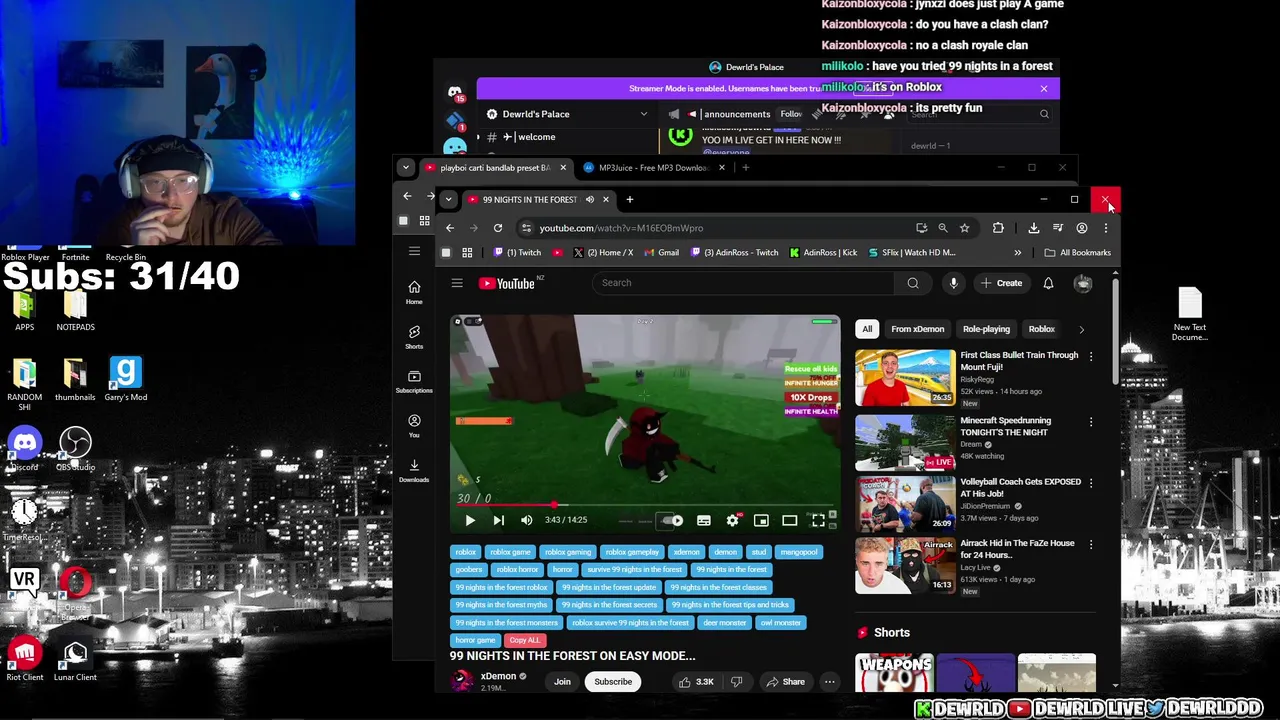Open the YouTube guide hamburger menu

[457, 283]
